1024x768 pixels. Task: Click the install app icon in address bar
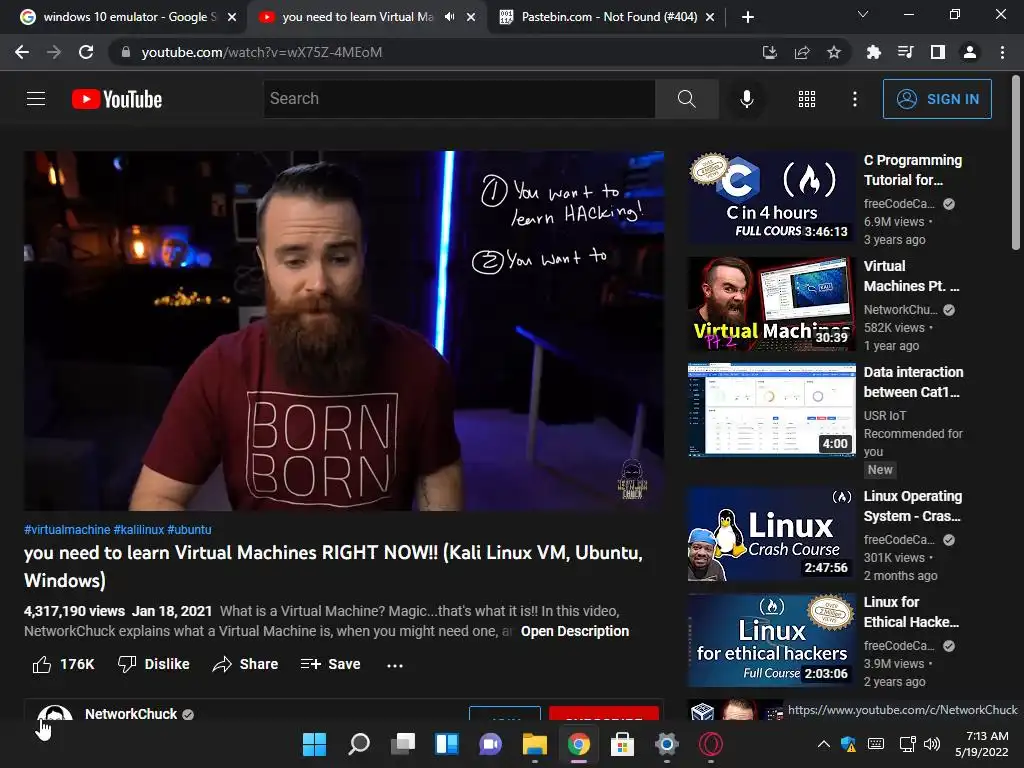click(770, 52)
